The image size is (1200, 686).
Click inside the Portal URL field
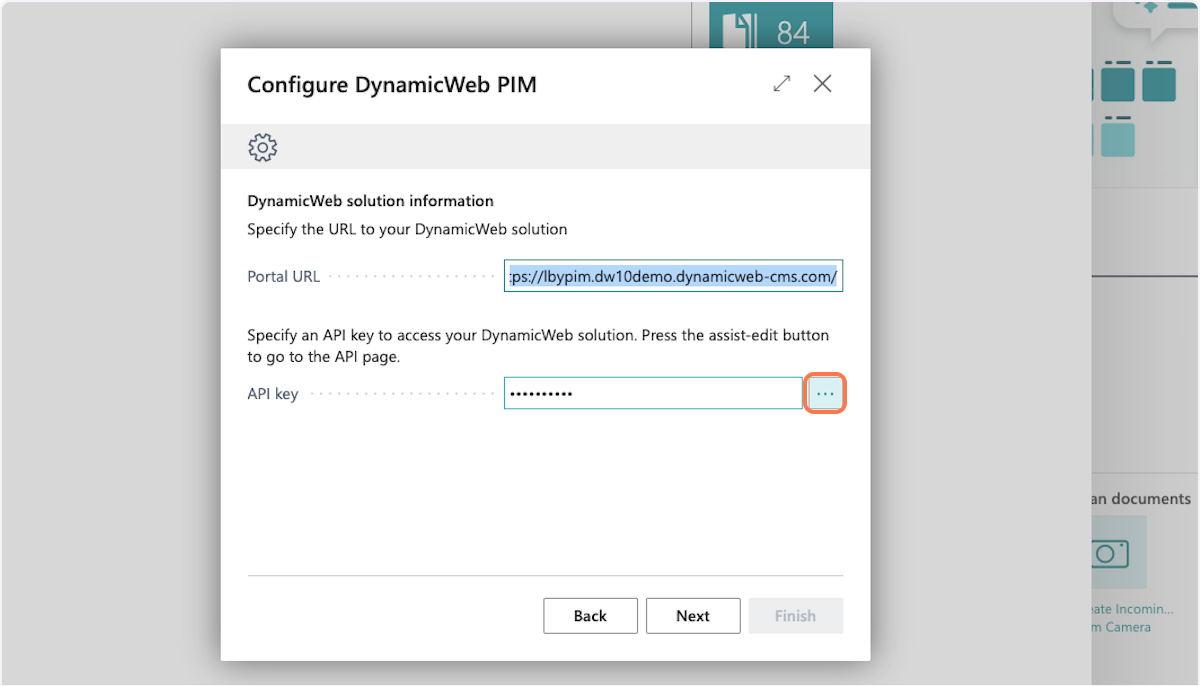(673, 277)
